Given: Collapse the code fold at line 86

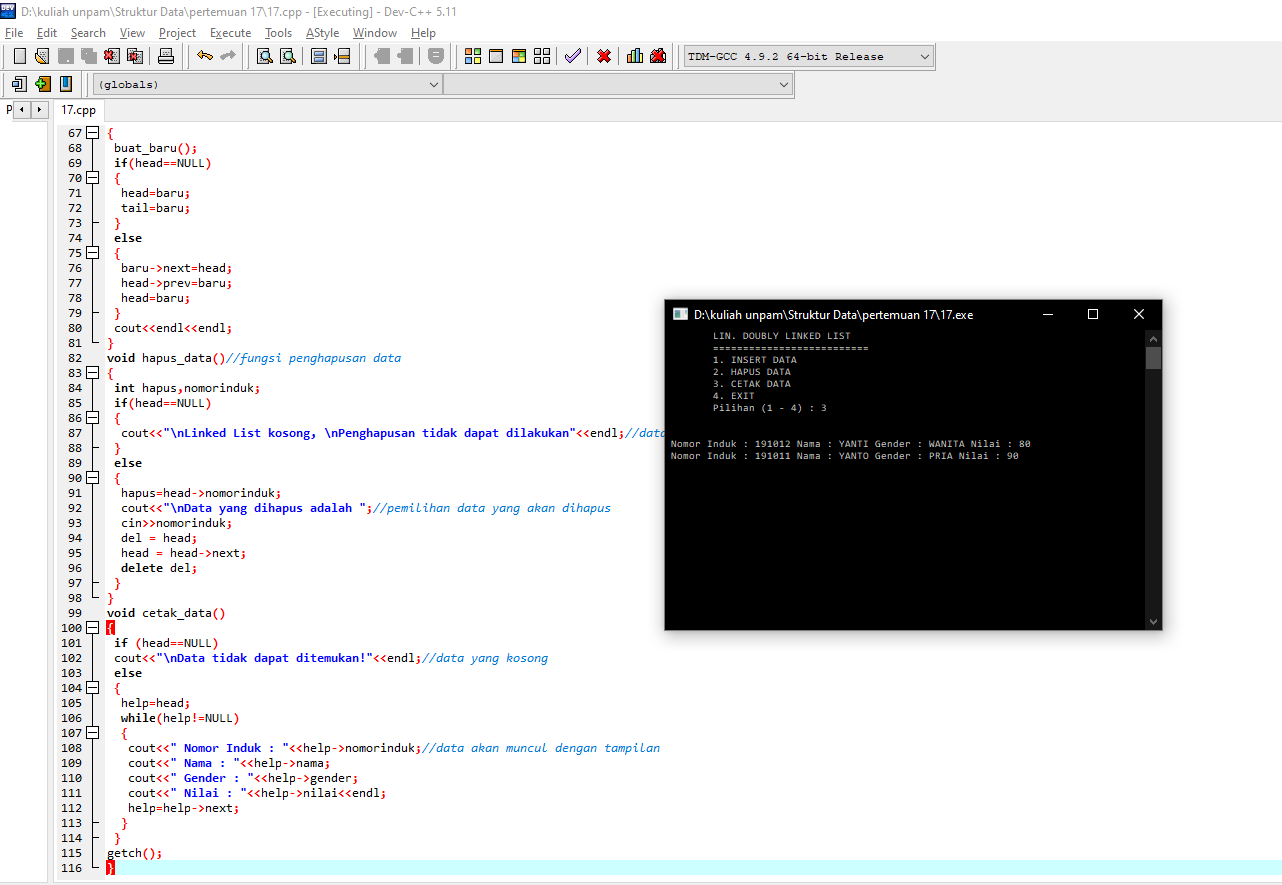Looking at the screenshot, I should [93, 418].
